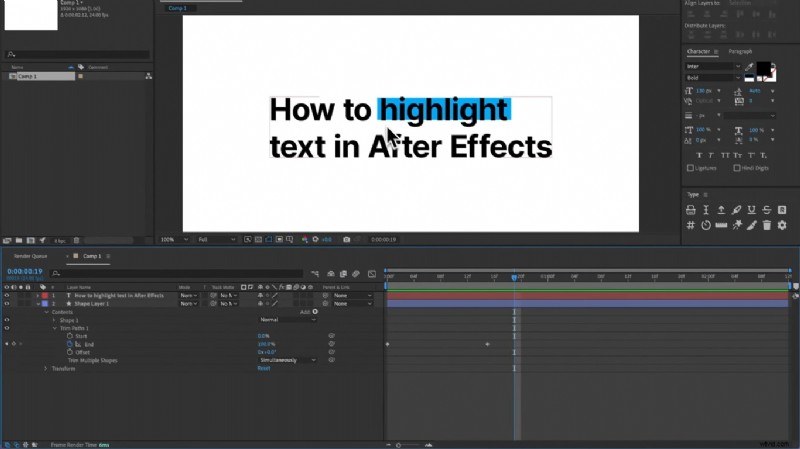Collapse the Shape Layer 1 twirl arrow

(38, 304)
